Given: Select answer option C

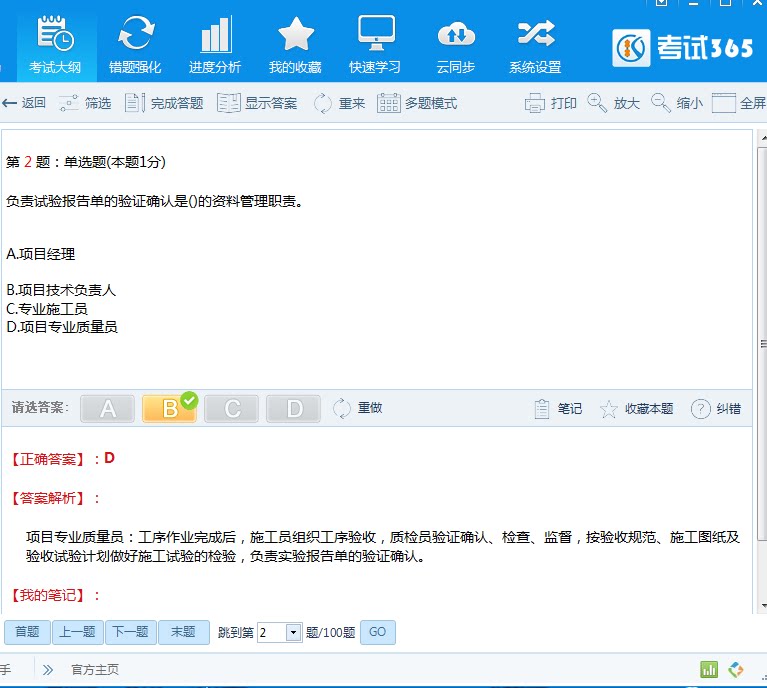Looking at the screenshot, I should (231, 409).
